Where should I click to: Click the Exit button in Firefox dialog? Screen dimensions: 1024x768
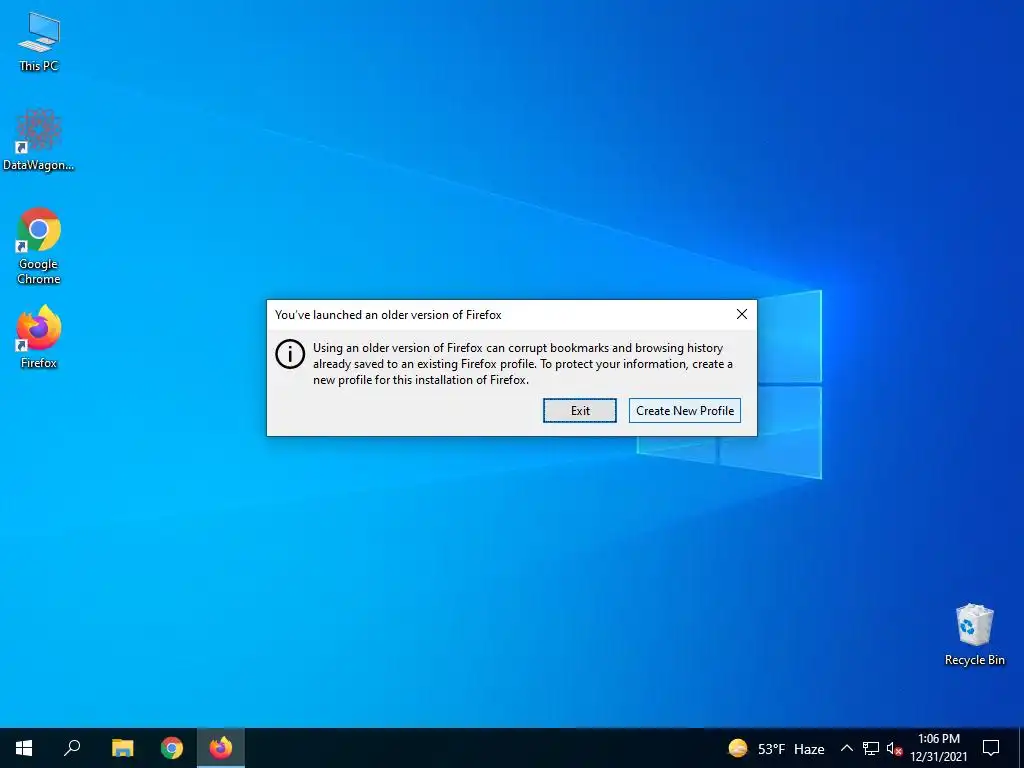click(579, 410)
